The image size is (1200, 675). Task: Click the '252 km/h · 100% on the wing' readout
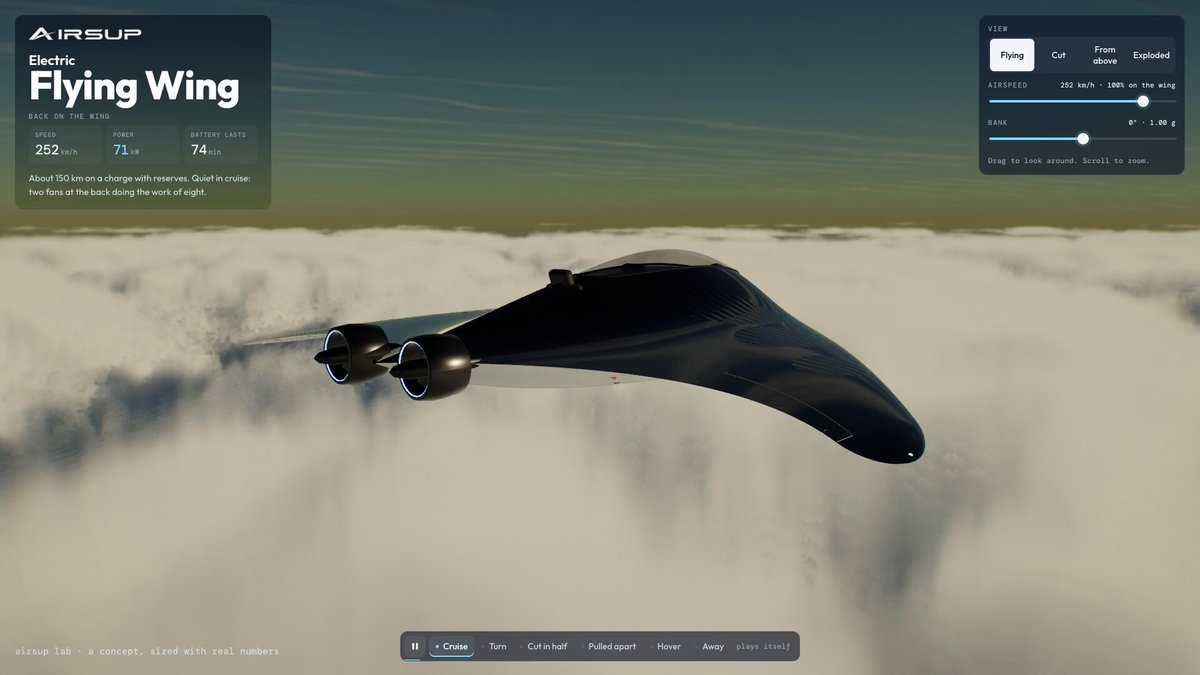(1117, 85)
